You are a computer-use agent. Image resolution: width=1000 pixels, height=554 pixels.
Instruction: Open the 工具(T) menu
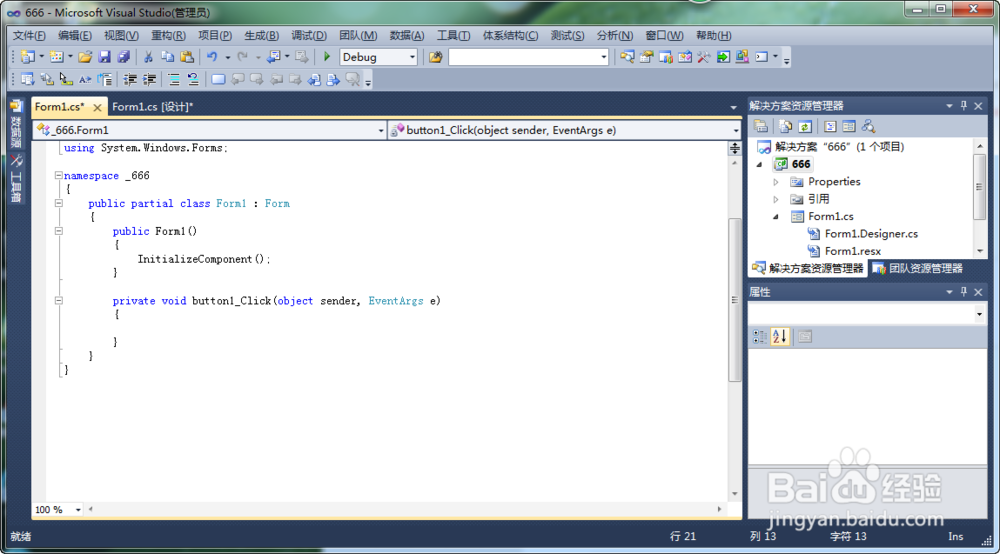[453, 36]
